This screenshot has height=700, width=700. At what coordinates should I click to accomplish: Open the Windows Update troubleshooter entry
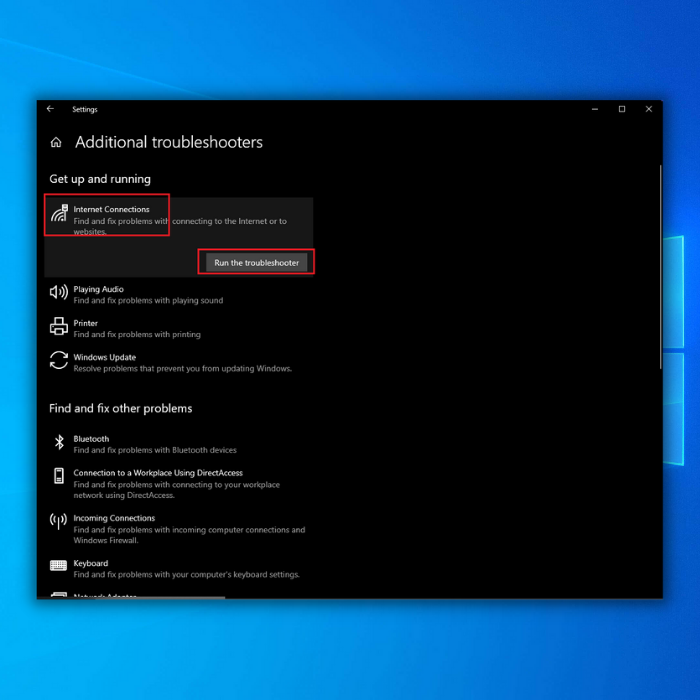coord(179,362)
